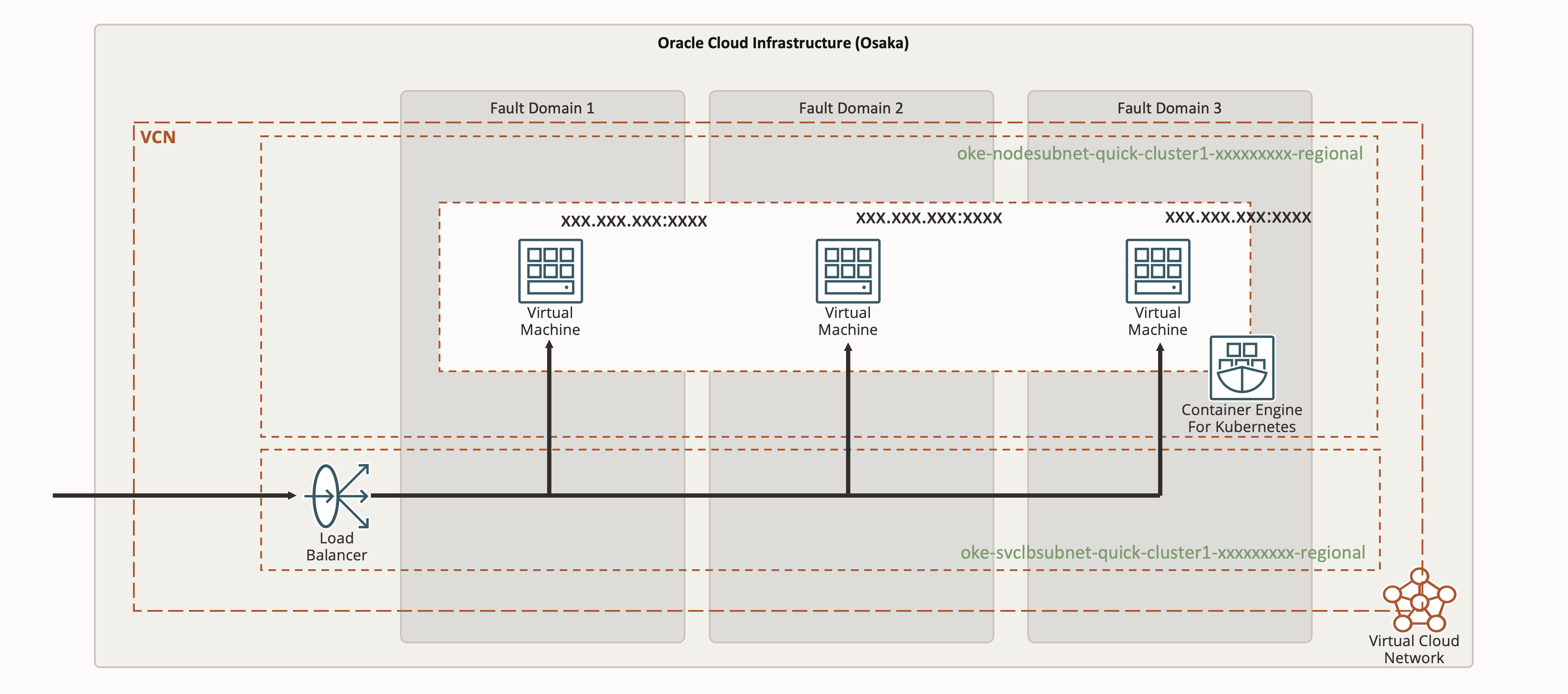Select the Fault Domain 1 heading

(542, 108)
